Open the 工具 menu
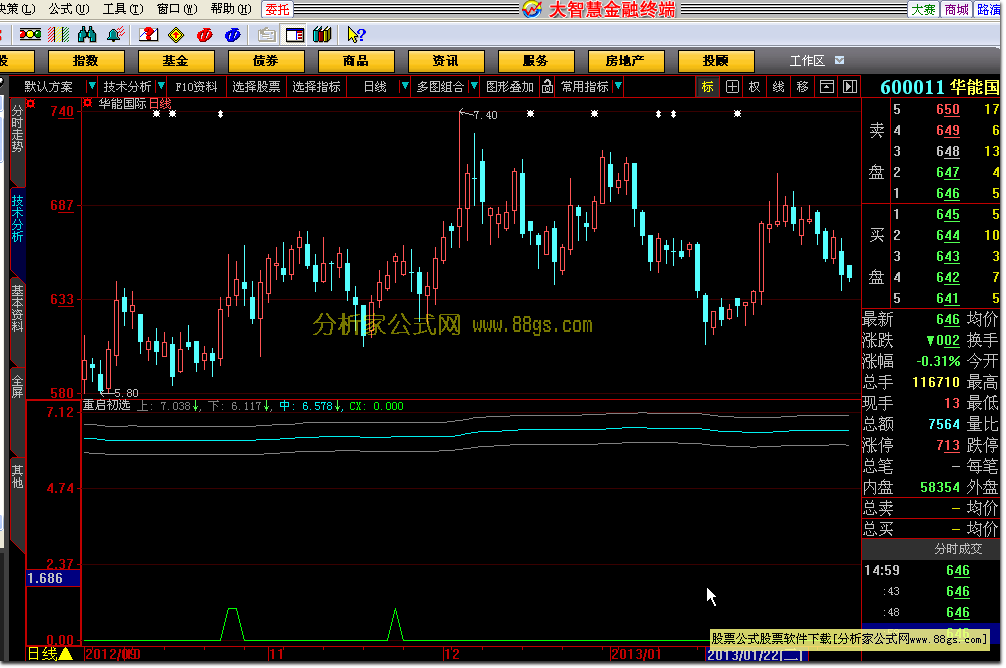This screenshot has width=1006, height=668. (x=123, y=9)
